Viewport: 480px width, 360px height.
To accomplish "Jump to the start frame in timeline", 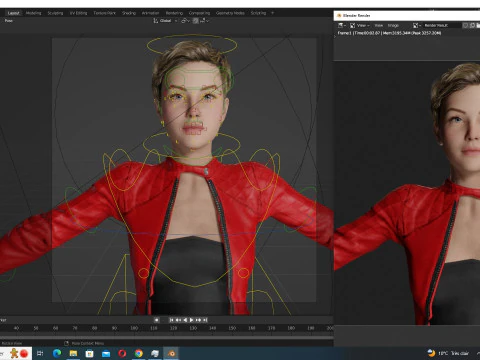I will (x=171, y=320).
